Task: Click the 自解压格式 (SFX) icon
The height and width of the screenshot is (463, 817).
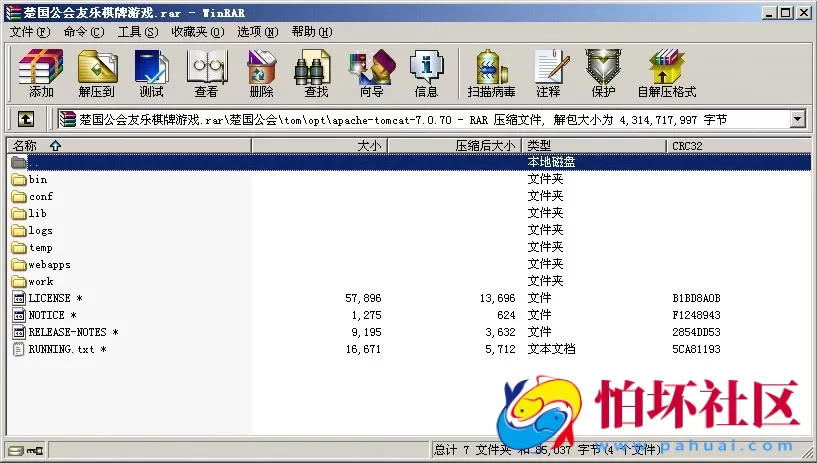Action: (667, 73)
